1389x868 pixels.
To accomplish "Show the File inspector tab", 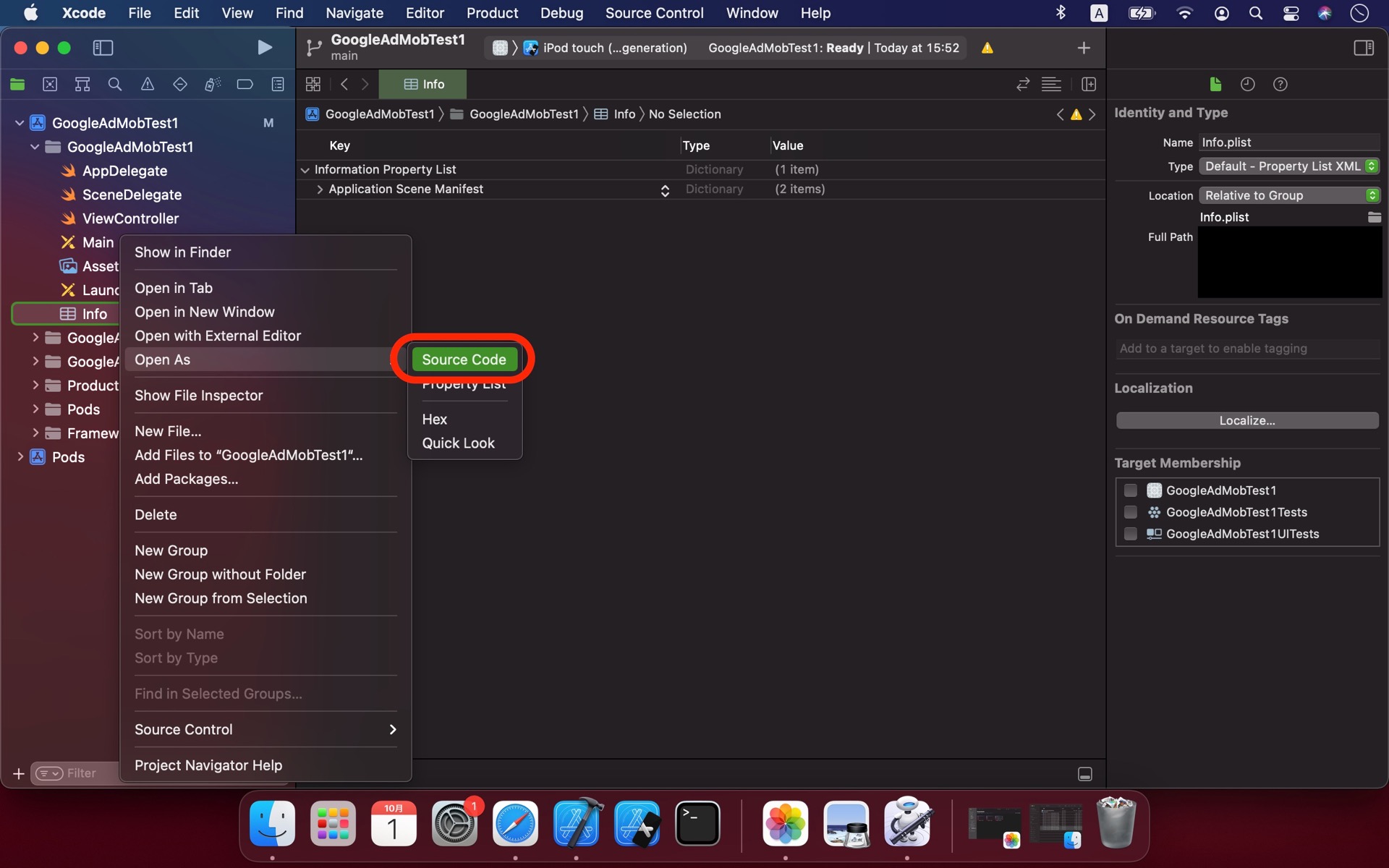I will 1215,85.
